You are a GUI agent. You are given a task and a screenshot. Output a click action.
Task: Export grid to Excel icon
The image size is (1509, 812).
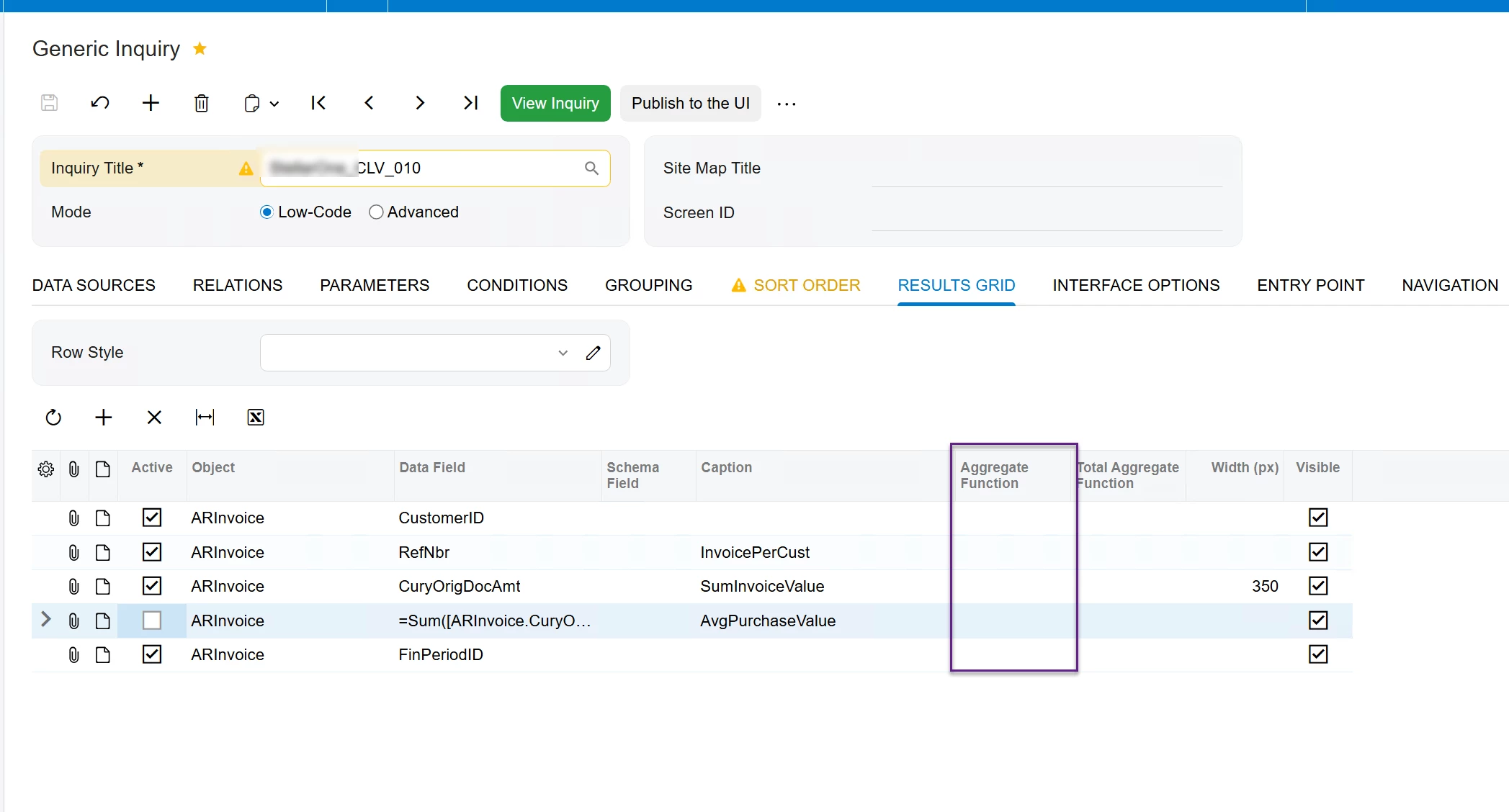[x=256, y=418]
